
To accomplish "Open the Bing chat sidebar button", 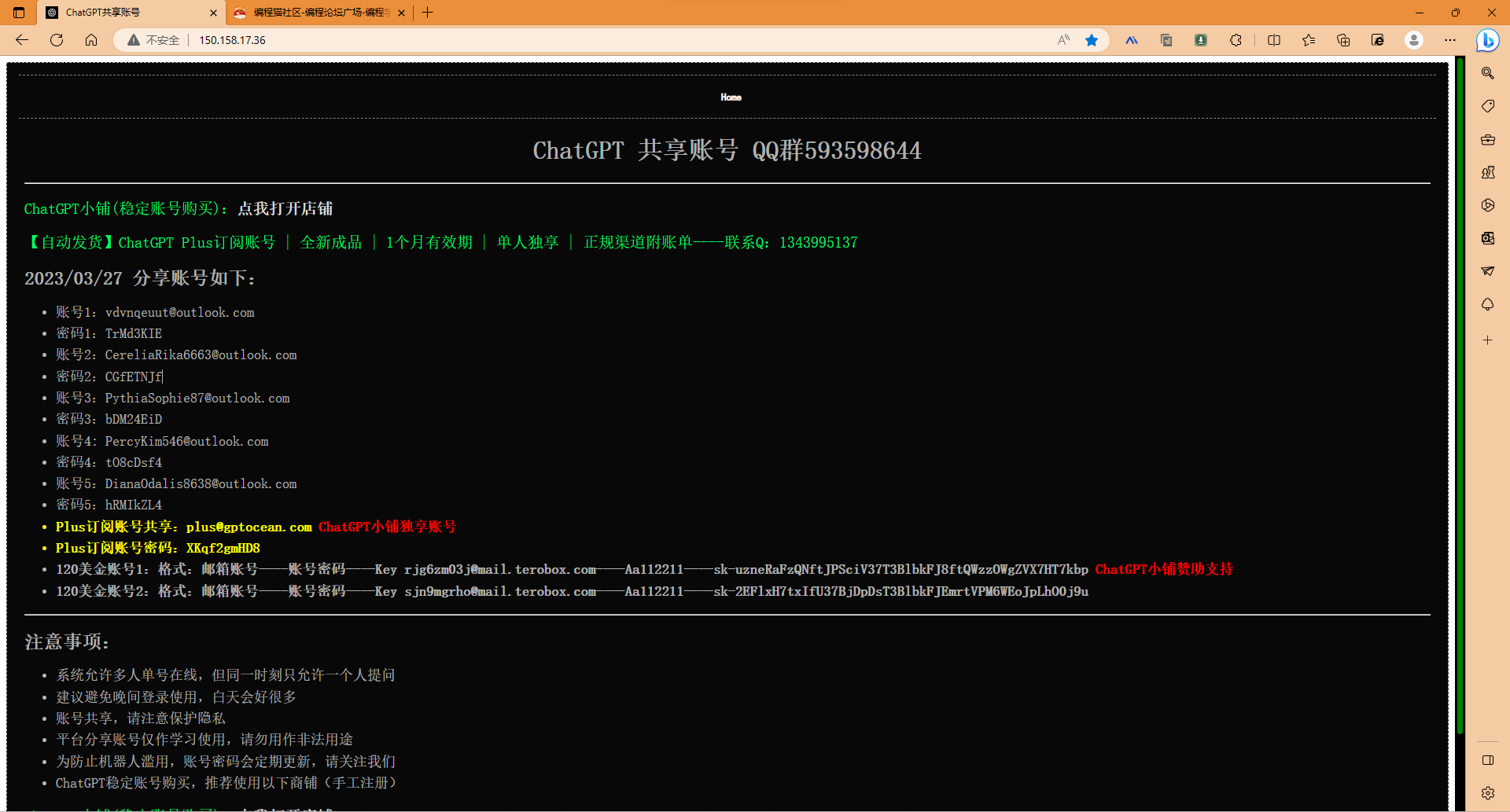I will 1487,40.
